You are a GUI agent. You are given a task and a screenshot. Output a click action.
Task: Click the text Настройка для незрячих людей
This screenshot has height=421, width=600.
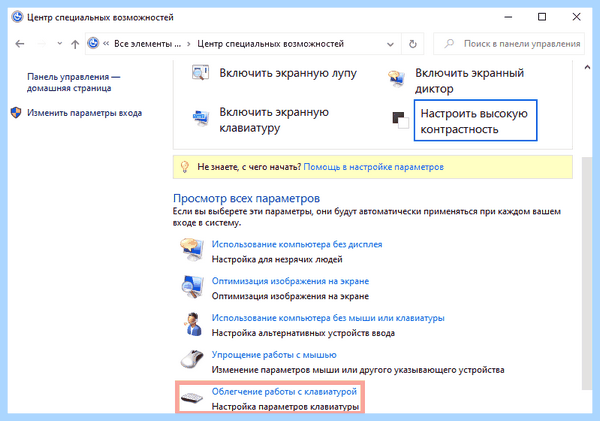click(277, 259)
